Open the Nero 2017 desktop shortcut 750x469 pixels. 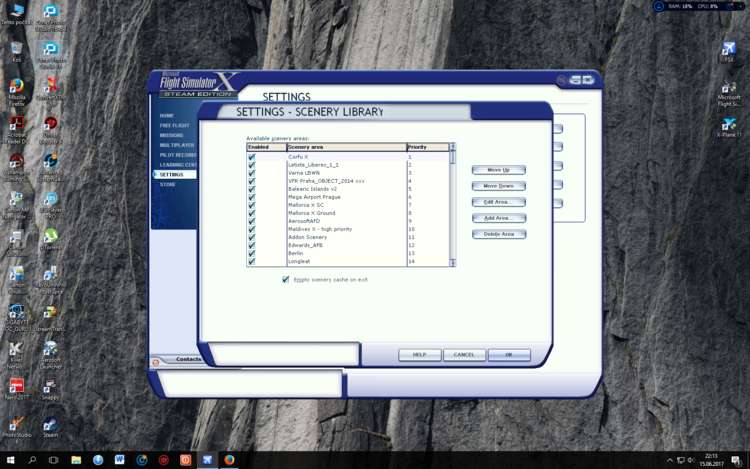tap(17, 387)
